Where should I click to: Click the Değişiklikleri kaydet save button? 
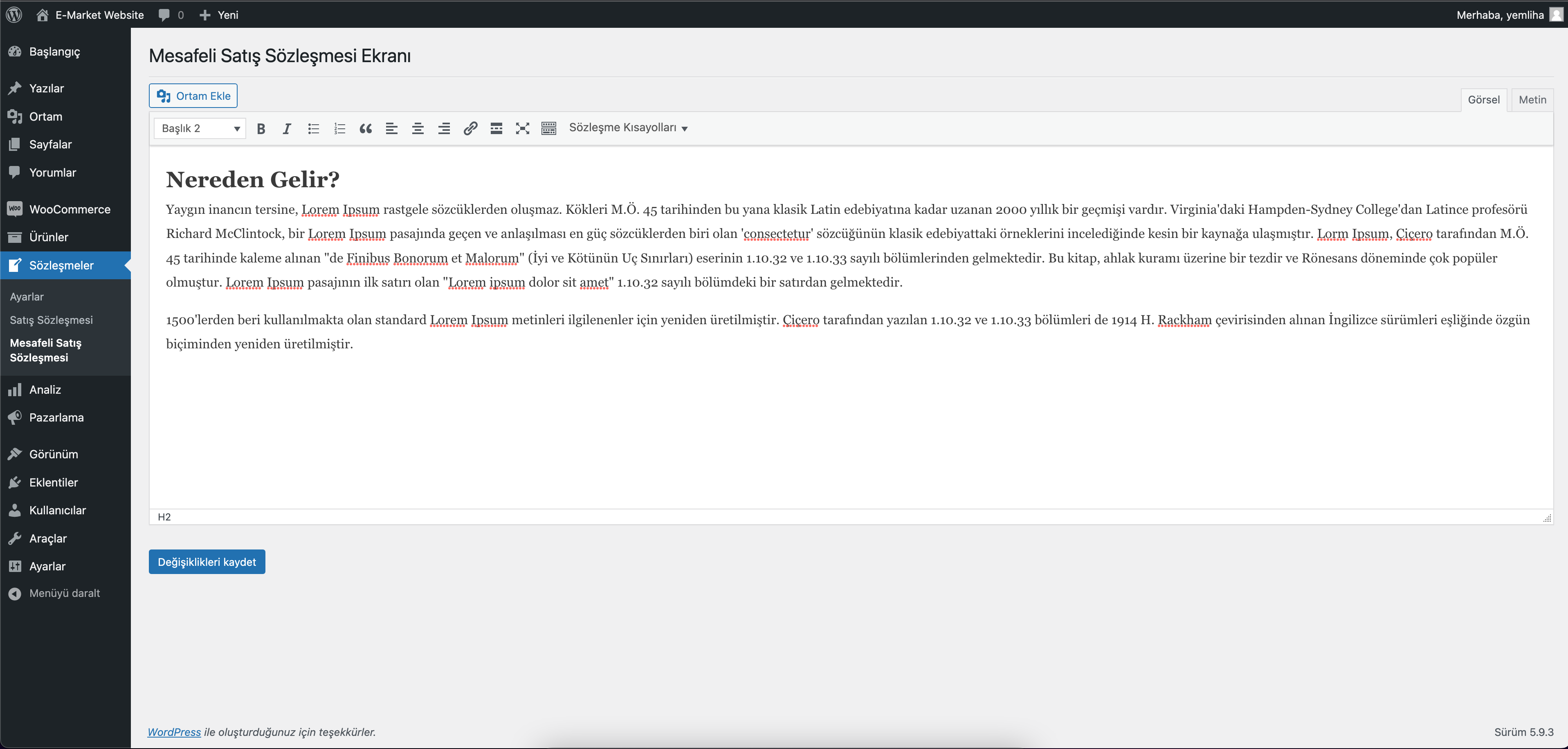(207, 562)
